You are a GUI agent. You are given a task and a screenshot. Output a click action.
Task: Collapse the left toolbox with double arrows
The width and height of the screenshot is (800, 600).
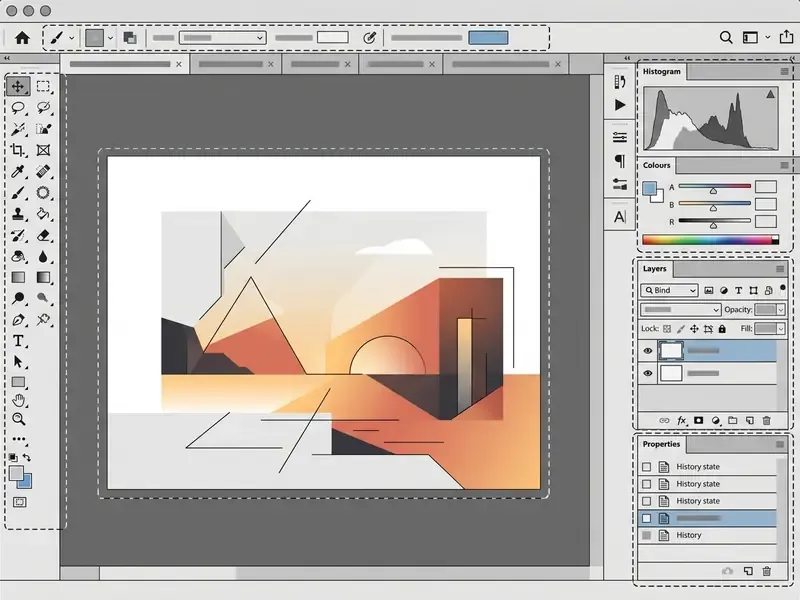(7, 58)
